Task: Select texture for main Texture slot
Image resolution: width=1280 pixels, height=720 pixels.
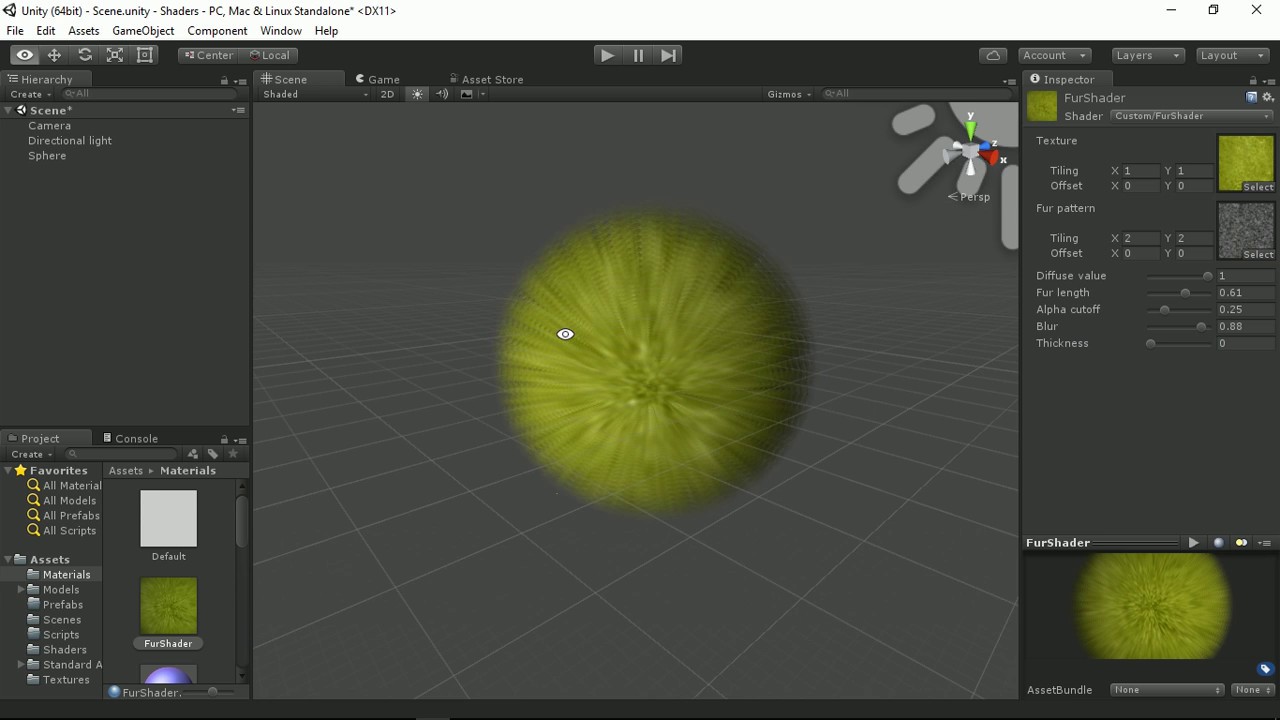Action: click(1258, 187)
